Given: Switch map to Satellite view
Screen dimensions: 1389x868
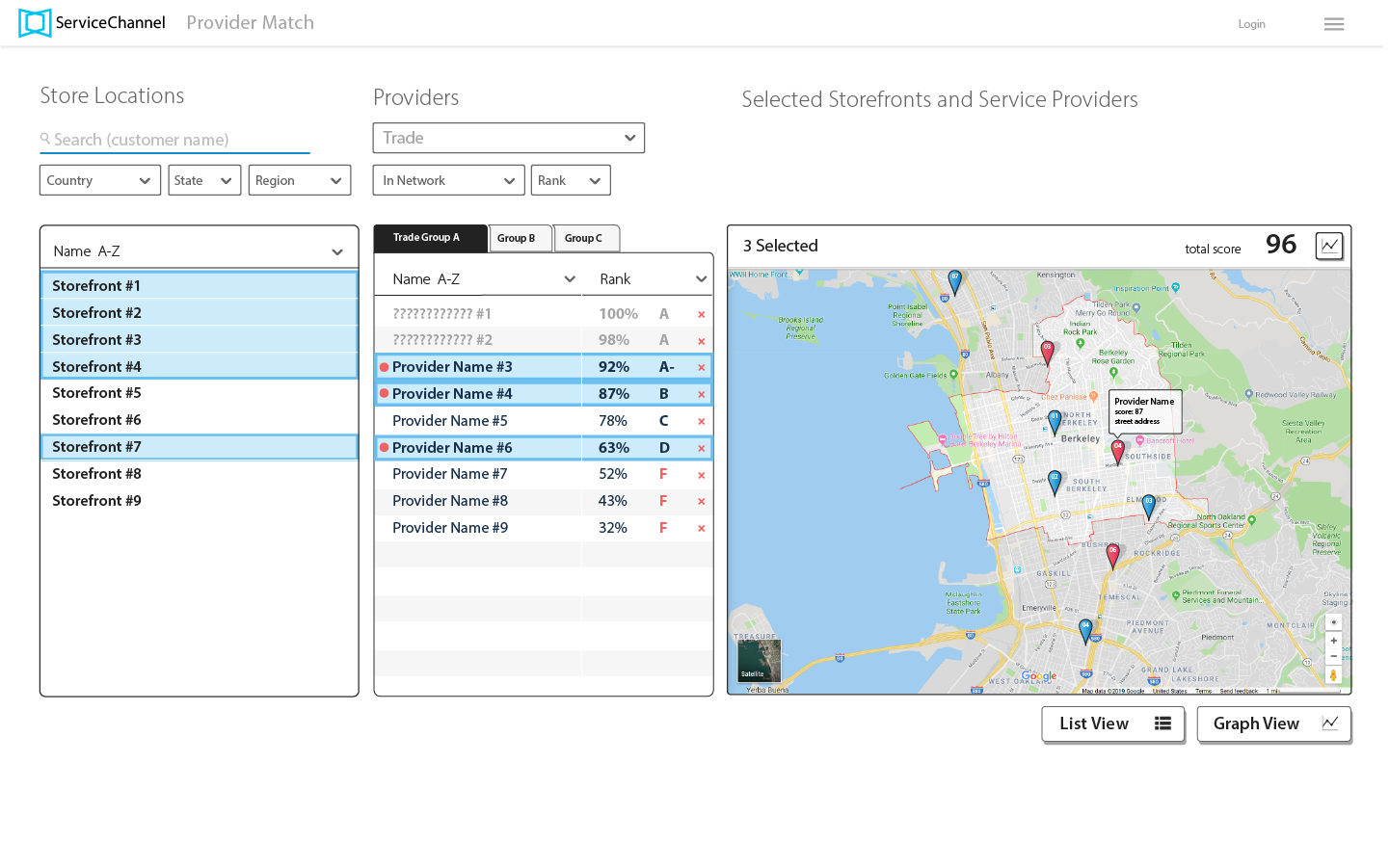Looking at the screenshot, I should (x=759, y=661).
